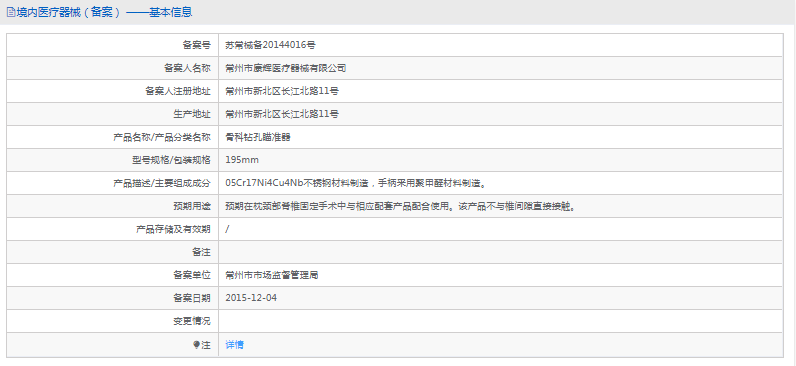
Task: Select the filing number 苏常械备20144016号
Action: click(270, 45)
